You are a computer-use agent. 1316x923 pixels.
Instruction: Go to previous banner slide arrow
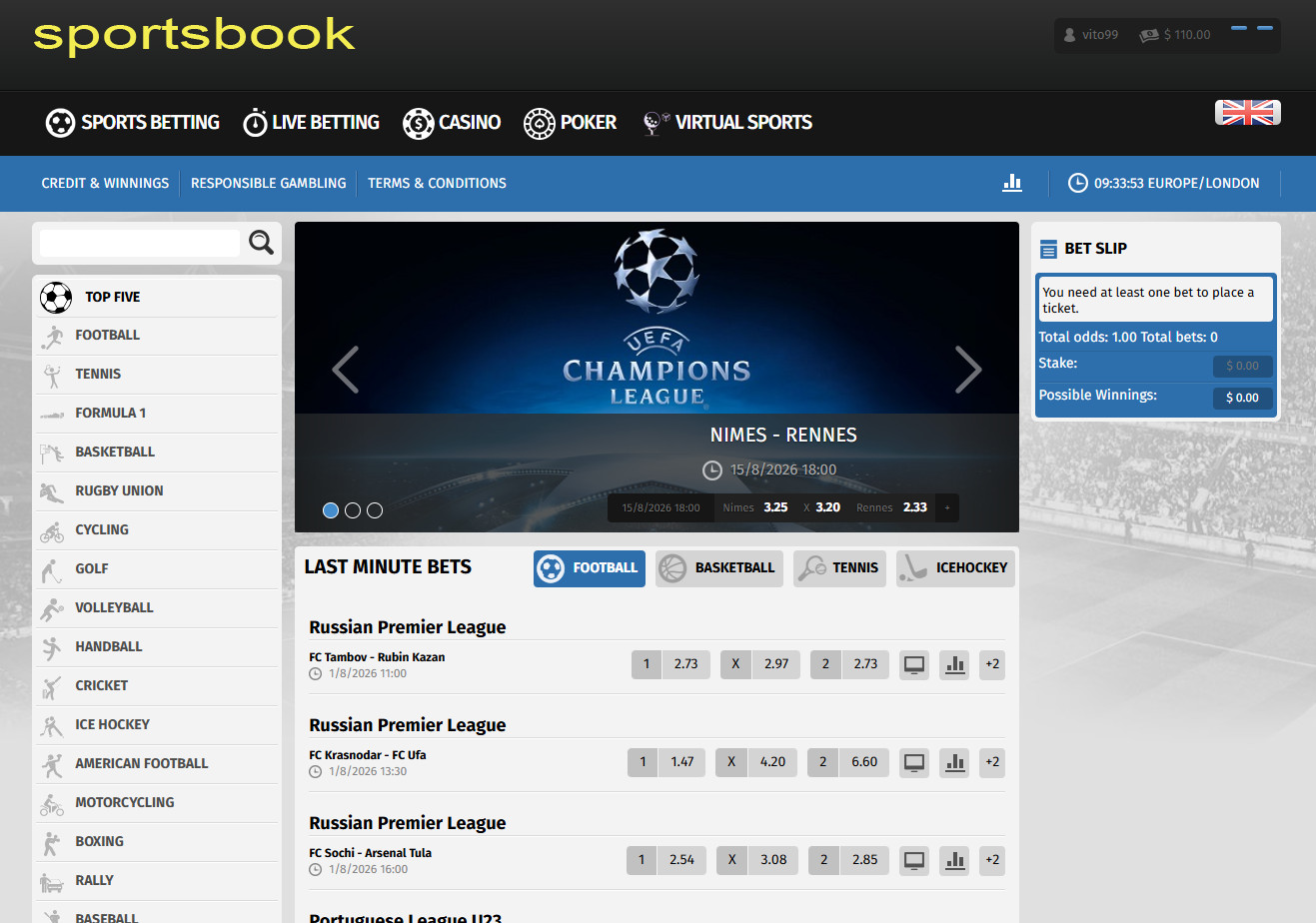(x=346, y=370)
